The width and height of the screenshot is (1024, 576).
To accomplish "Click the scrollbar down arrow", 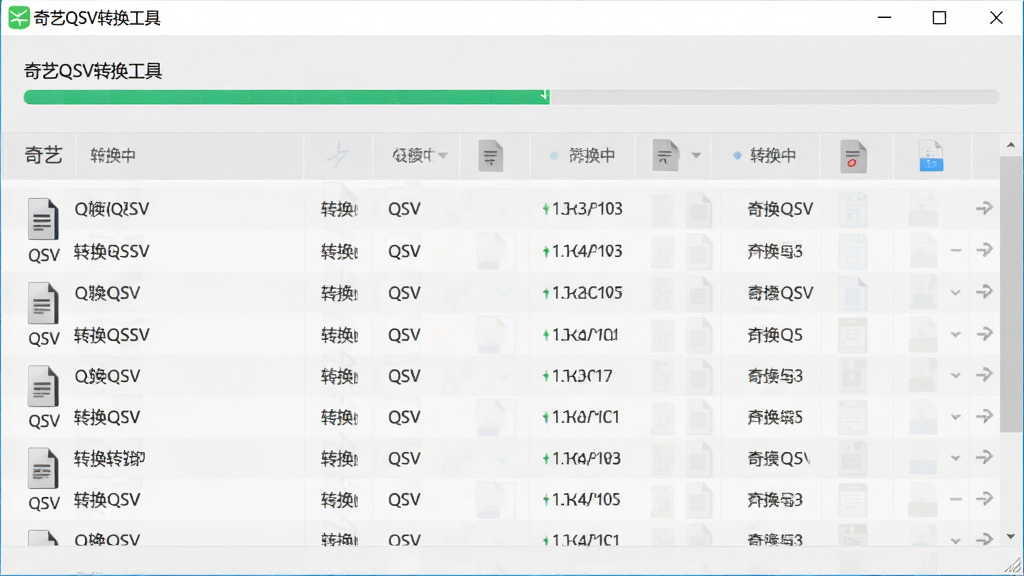I will pos(1011,537).
